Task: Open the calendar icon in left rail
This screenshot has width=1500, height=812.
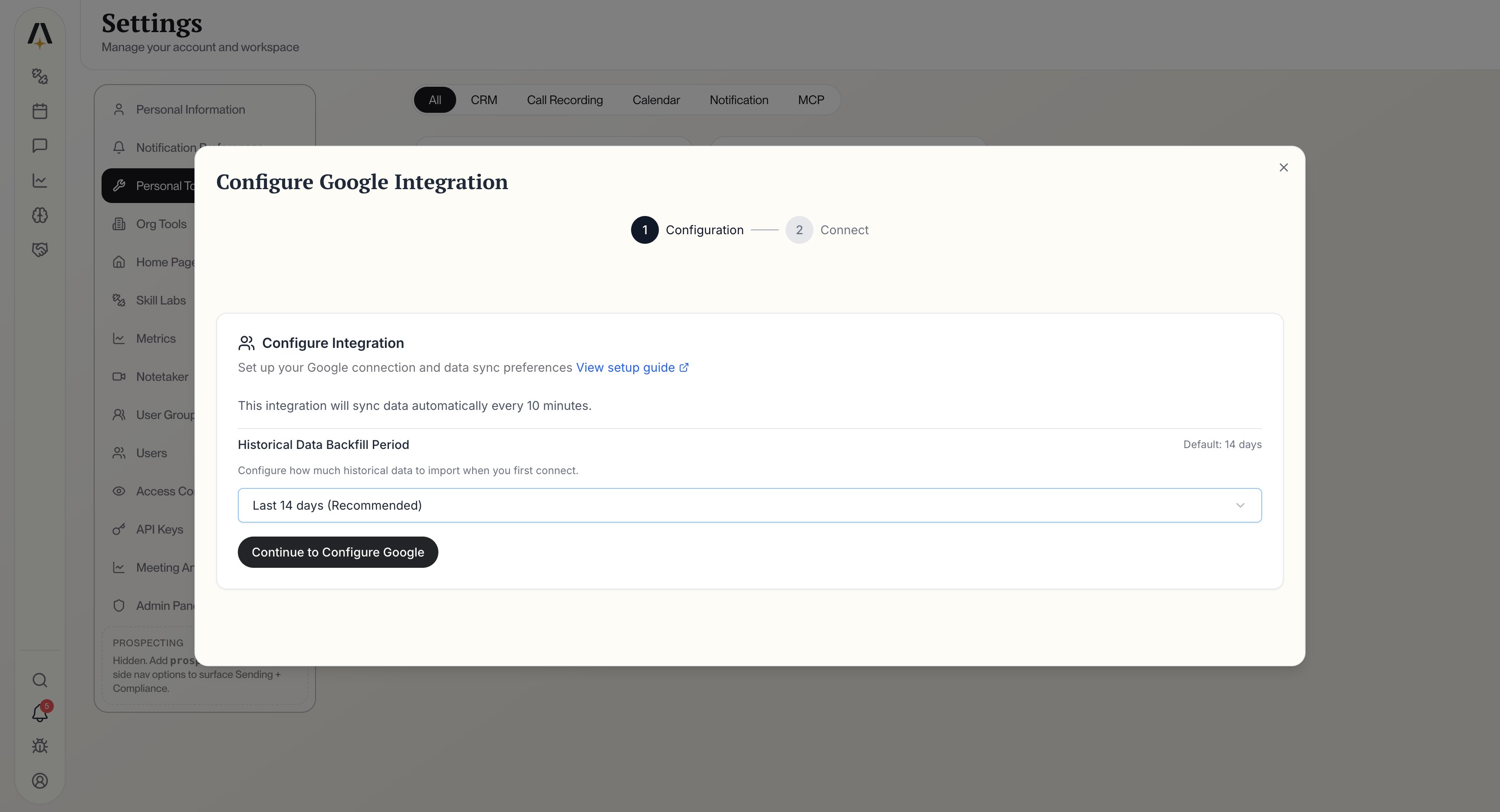Action: 39,111
